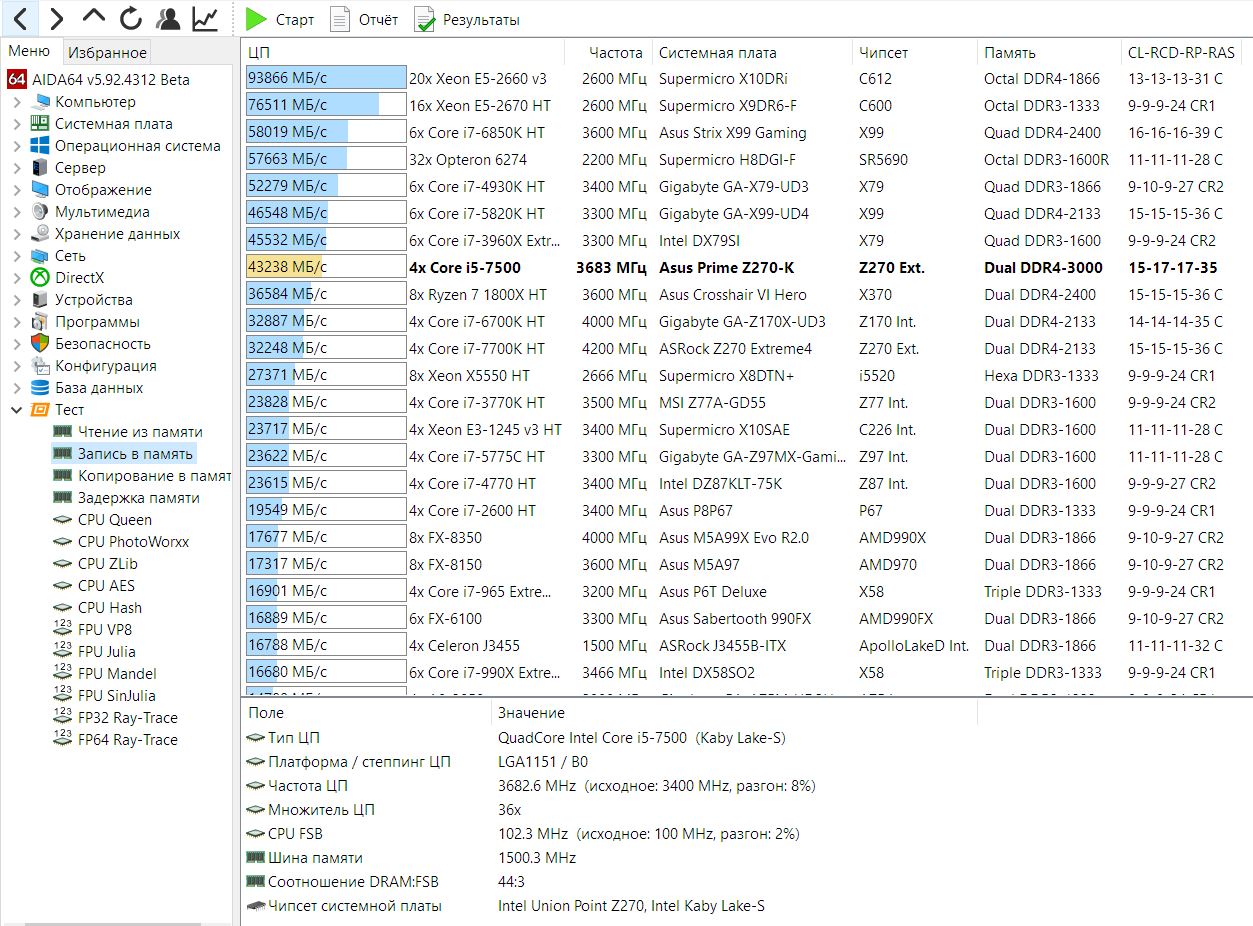Select the Программы icon in tree
Screen dimensions: 1253x926
point(40,322)
